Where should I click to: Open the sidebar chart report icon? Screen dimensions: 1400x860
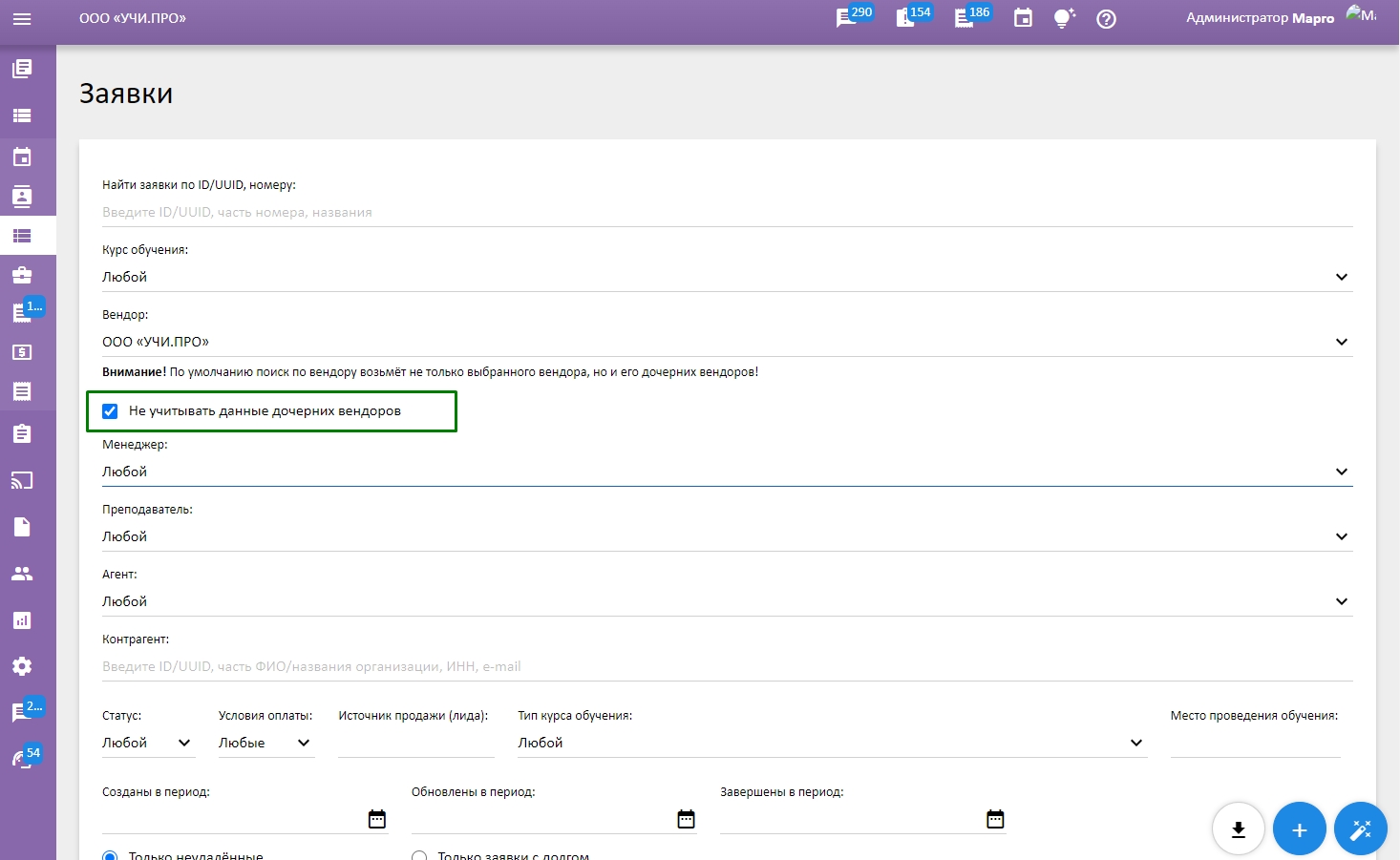pyautogui.click(x=22, y=620)
